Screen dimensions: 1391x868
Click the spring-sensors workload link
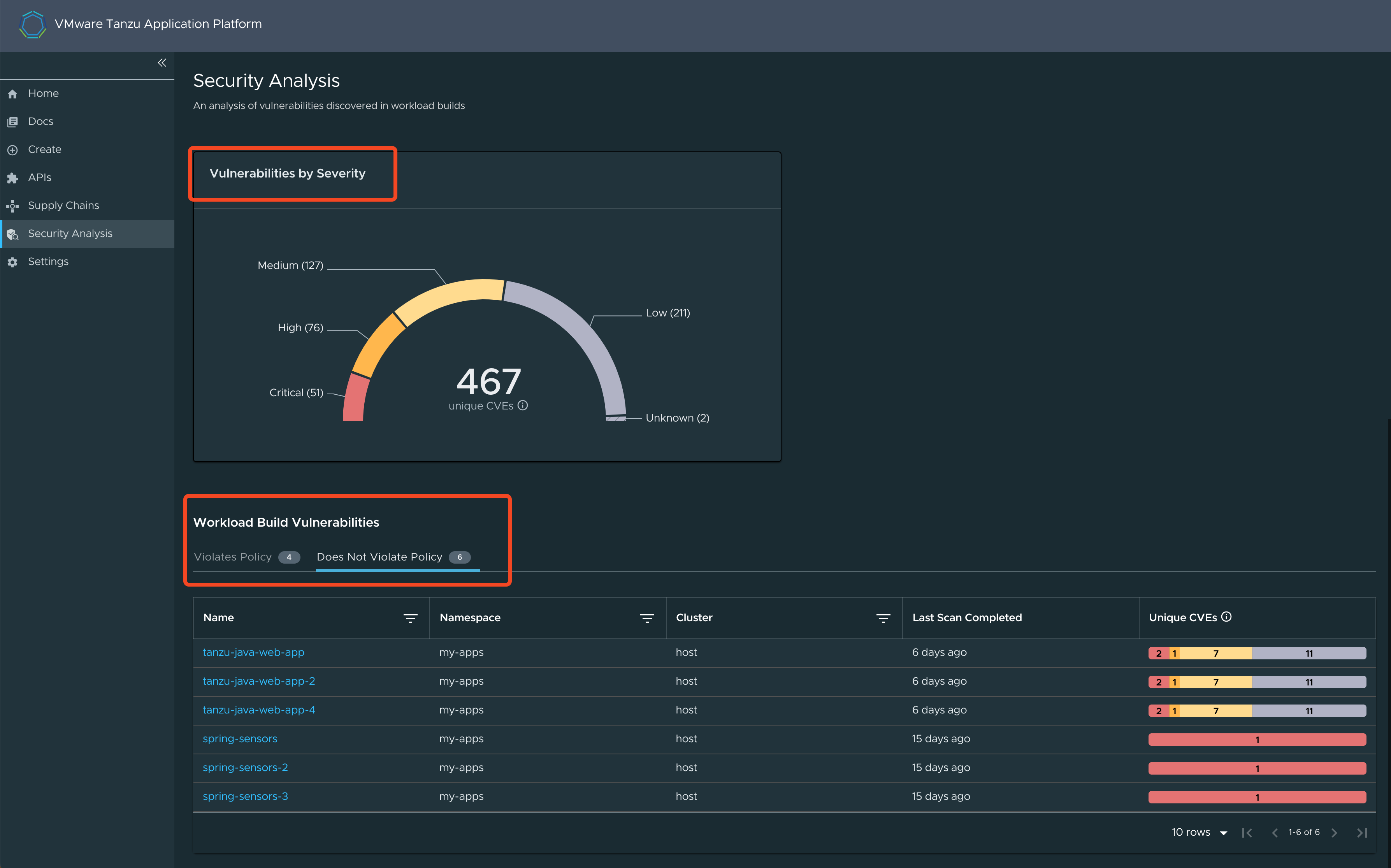pos(240,739)
